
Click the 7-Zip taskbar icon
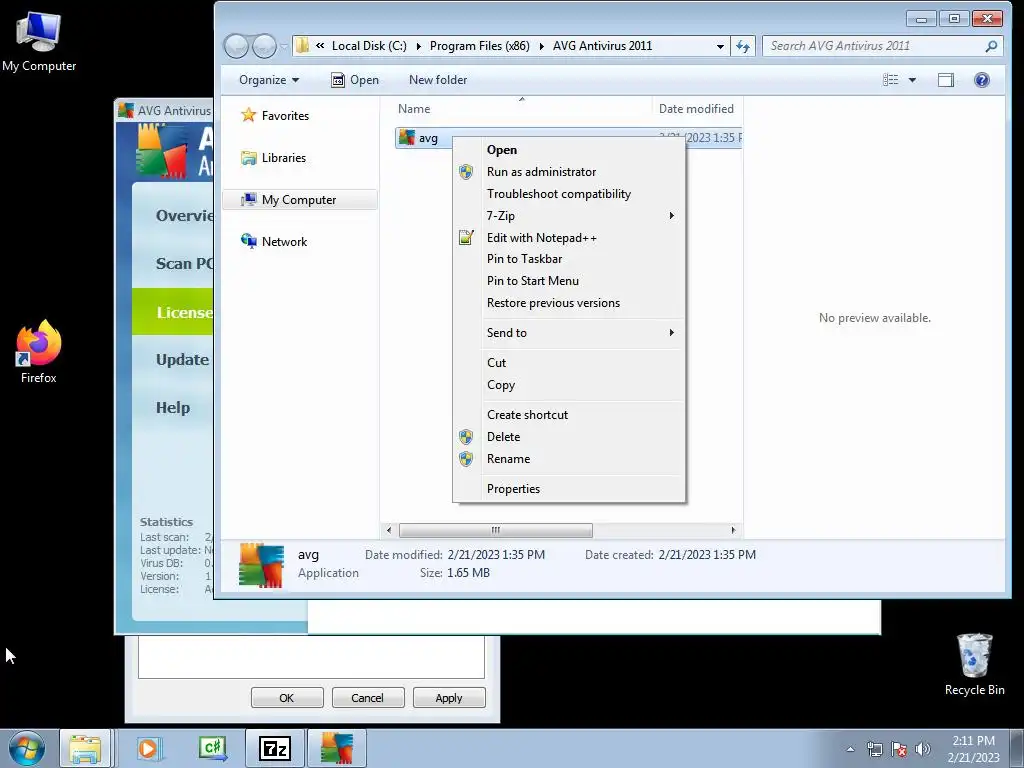click(274, 748)
